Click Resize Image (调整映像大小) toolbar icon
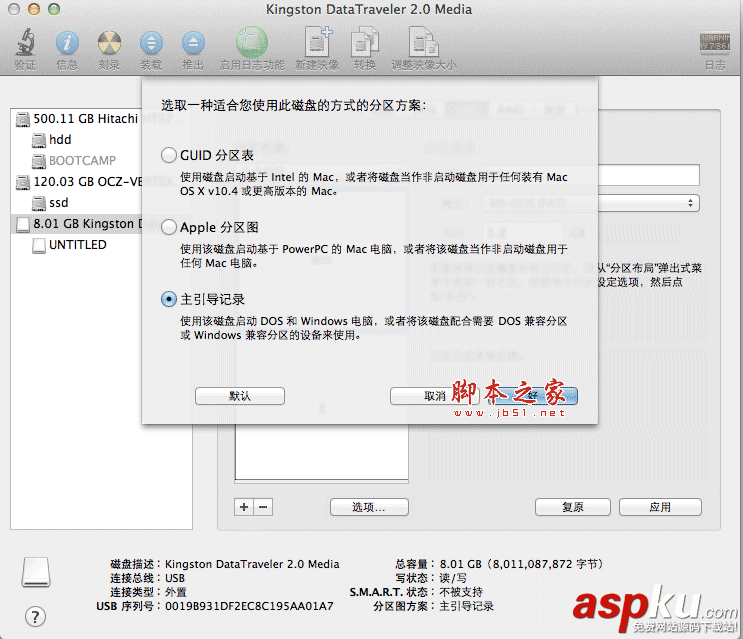 coord(423,42)
